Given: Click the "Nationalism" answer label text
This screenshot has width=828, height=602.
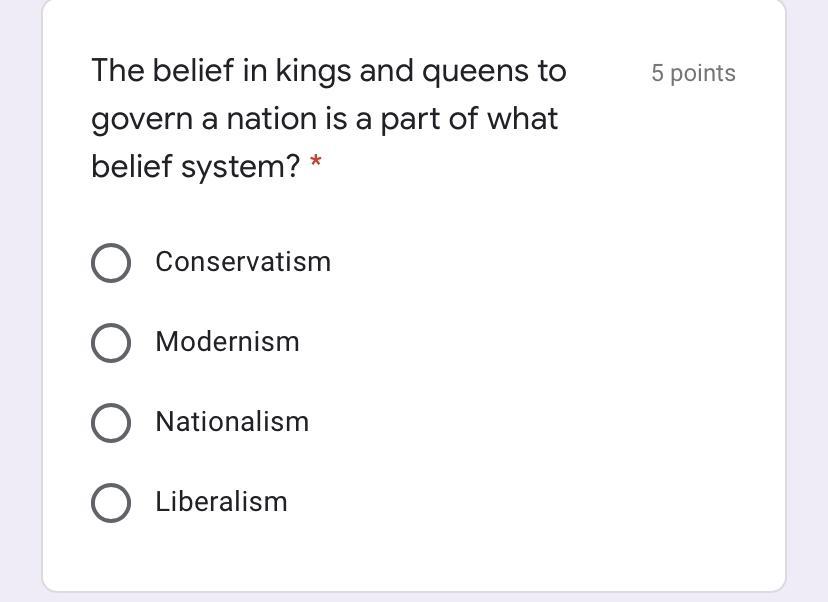Looking at the screenshot, I should [232, 422].
